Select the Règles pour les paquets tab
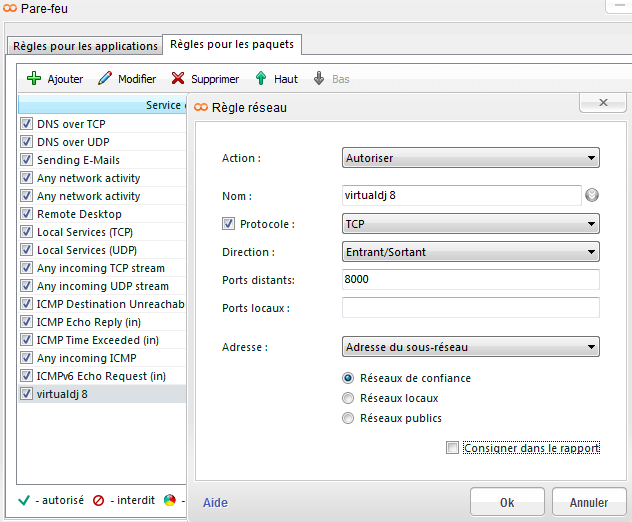 pyautogui.click(x=232, y=45)
